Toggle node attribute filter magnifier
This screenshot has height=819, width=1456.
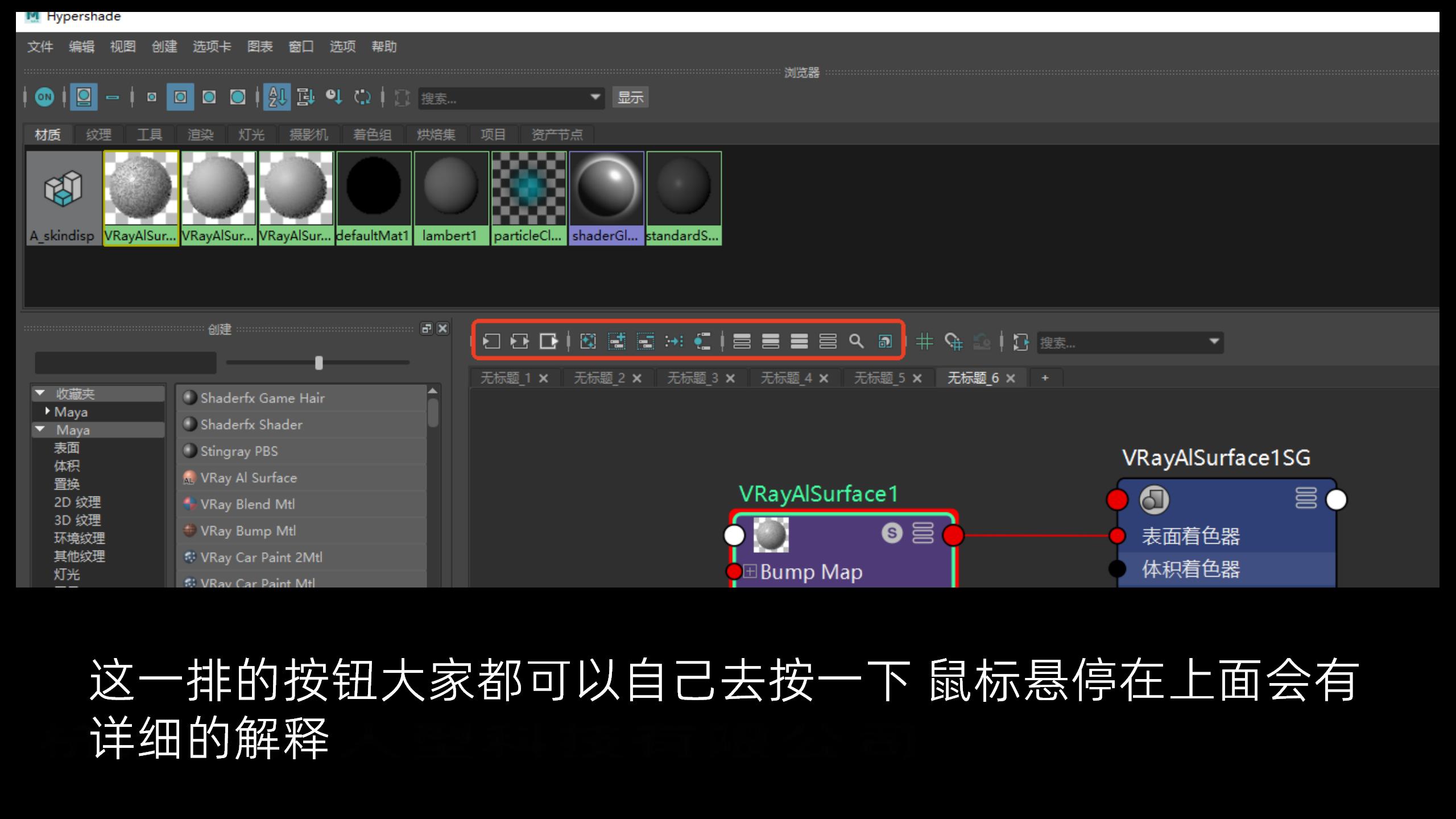pos(856,341)
